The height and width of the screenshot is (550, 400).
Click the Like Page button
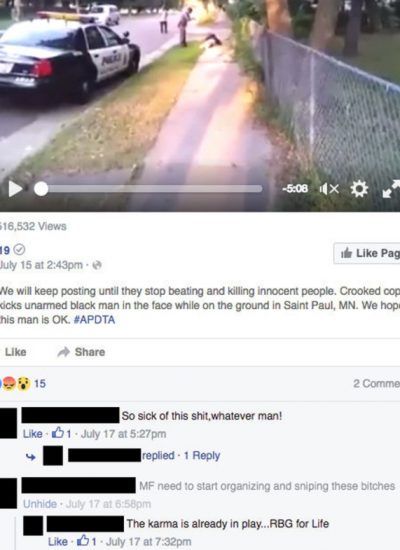point(367,253)
